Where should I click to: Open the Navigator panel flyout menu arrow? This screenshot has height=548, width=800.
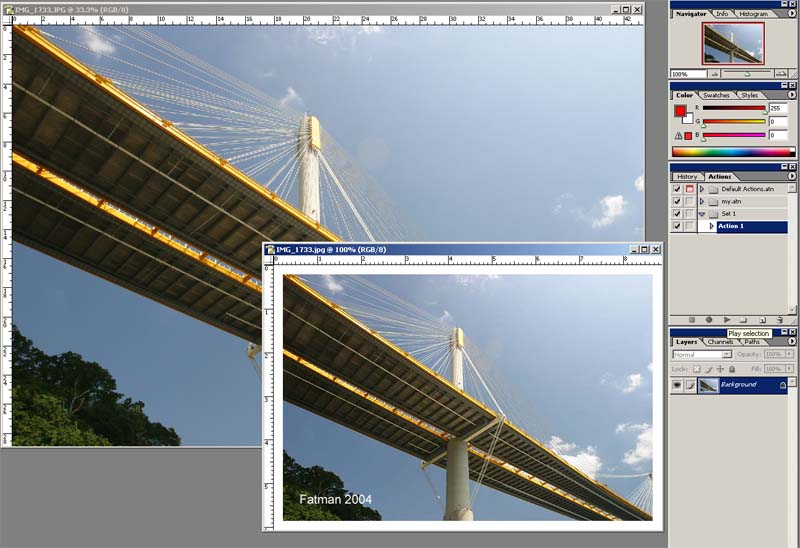[791, 14]
